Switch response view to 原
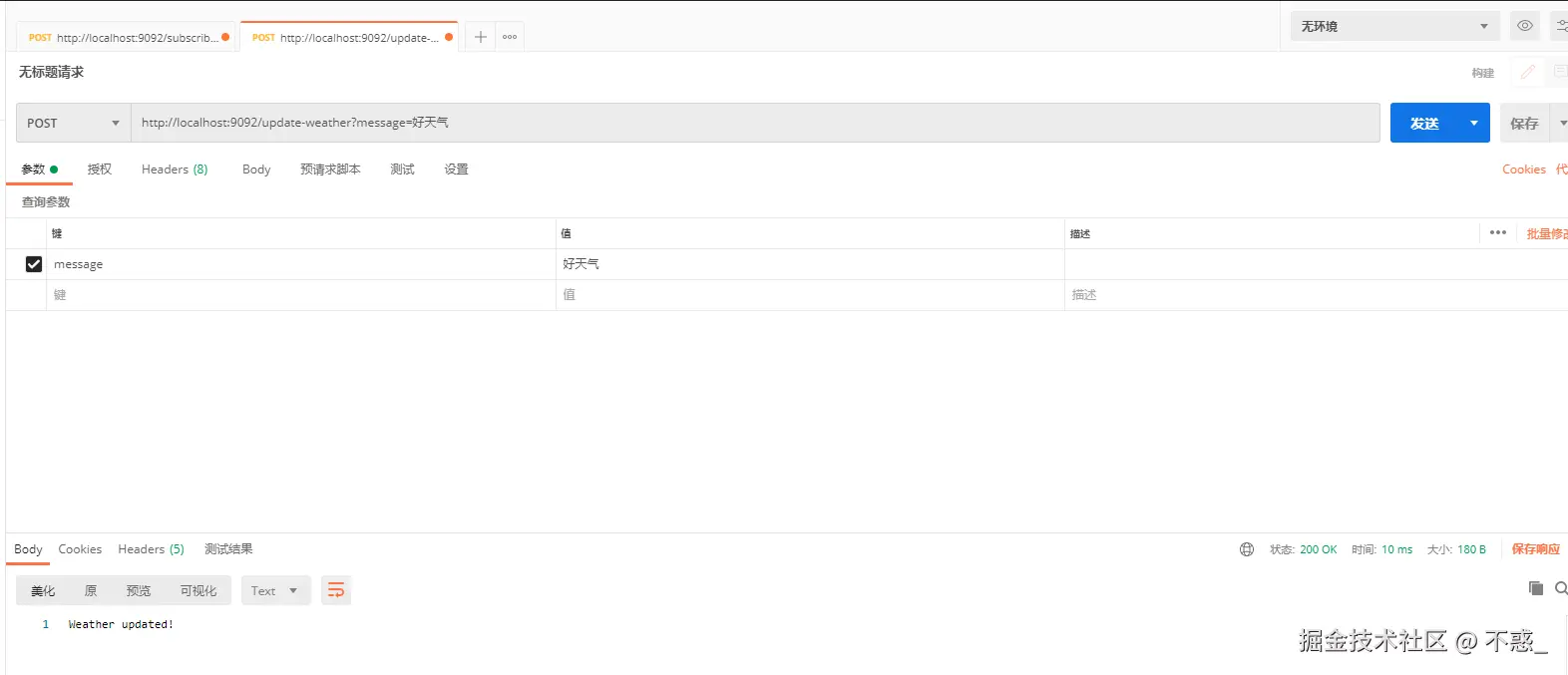This screenshot has width=1568, height=675. coord(91,590)
